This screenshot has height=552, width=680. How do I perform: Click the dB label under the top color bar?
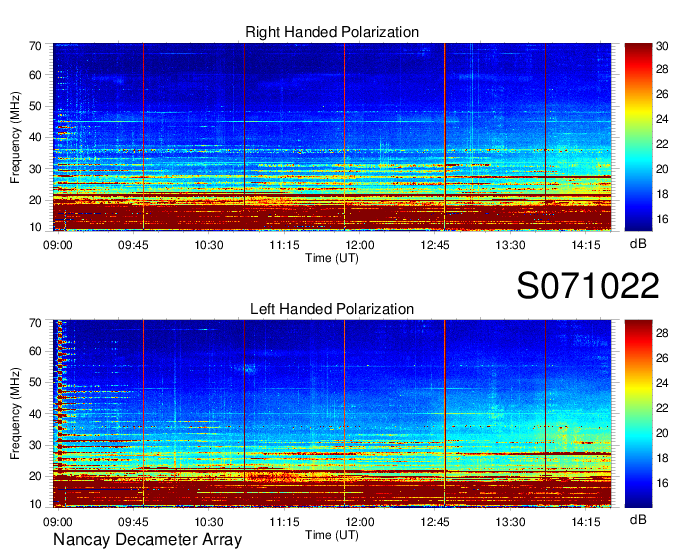[638, 244]
